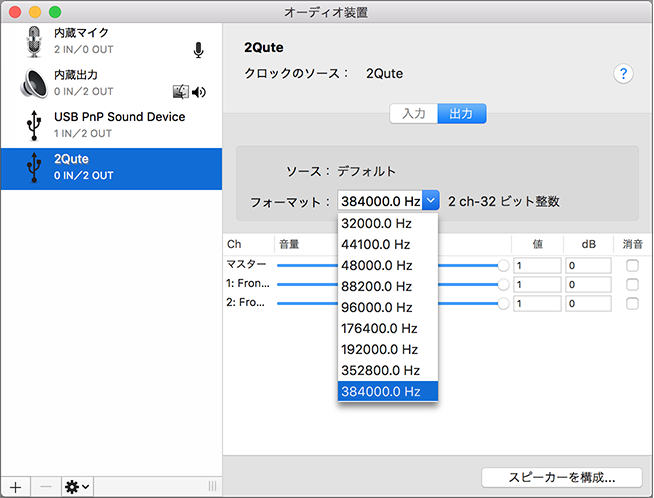Click the Ch column header
Viewport: 654px width, 498px height.
[x=234, y=244]
